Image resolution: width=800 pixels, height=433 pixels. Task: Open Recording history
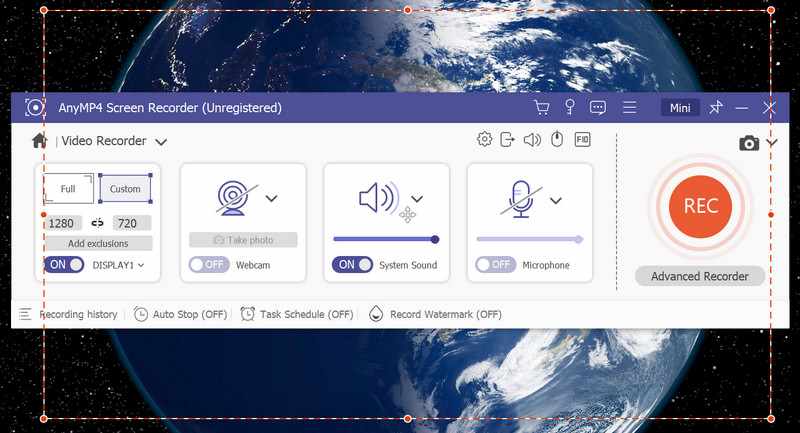[79, 314]
